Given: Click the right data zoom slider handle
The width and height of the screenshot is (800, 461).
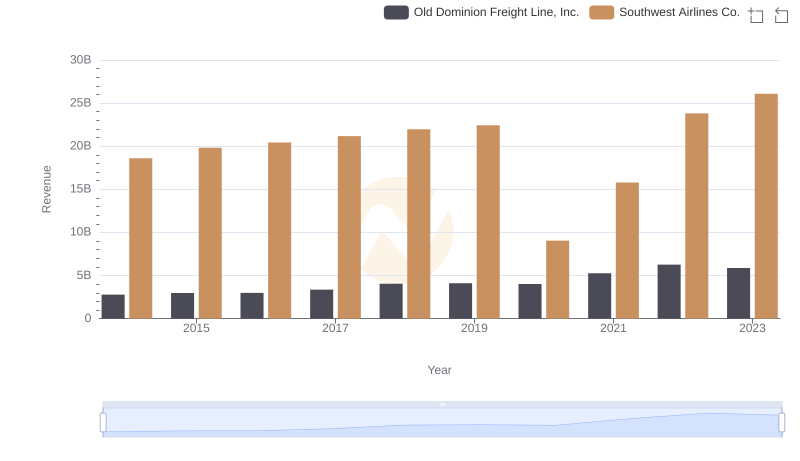Looking at the screenshot, I should pyautogui.click(x=782, y=423).
